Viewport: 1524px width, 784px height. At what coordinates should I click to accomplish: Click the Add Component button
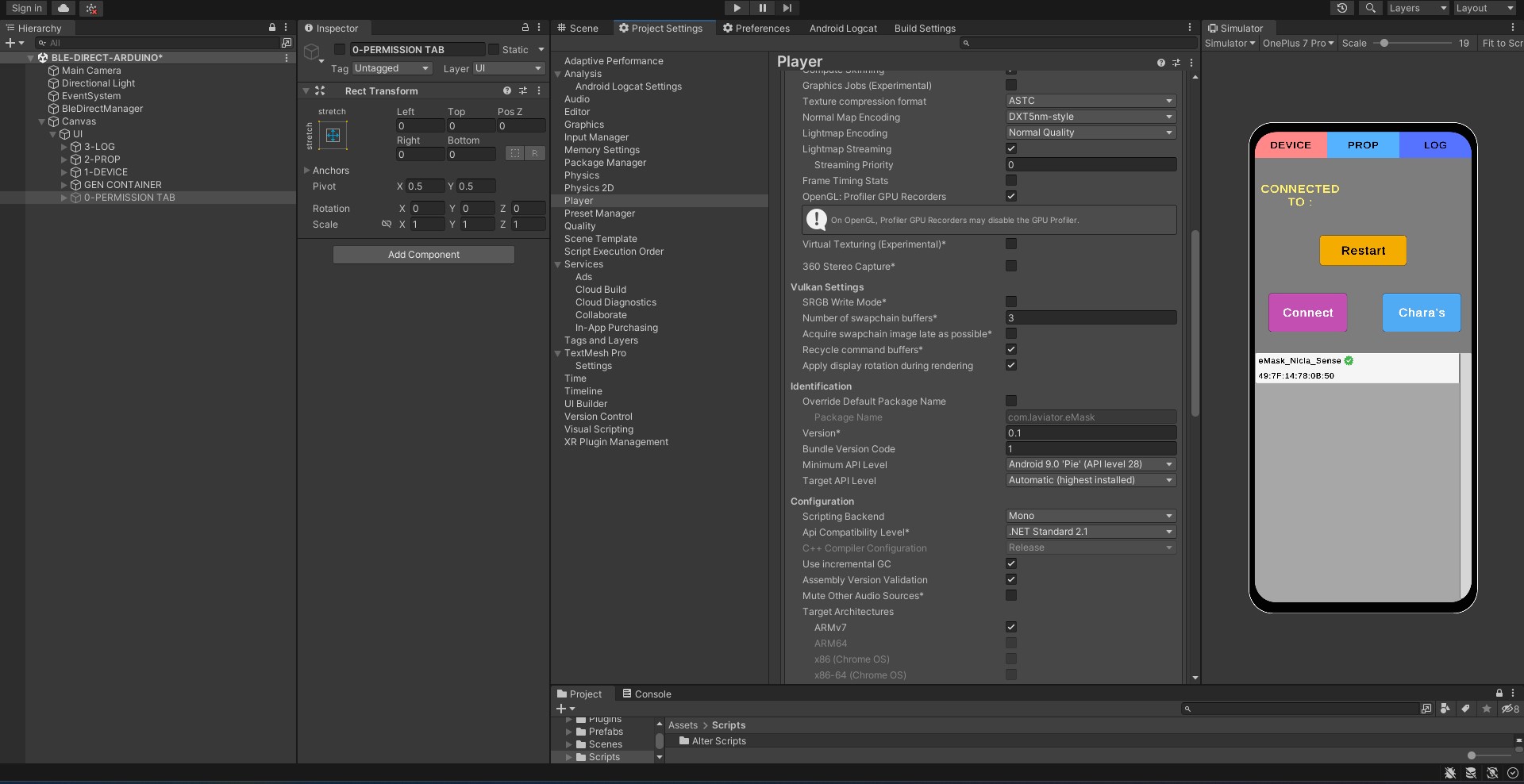point(423,255)
